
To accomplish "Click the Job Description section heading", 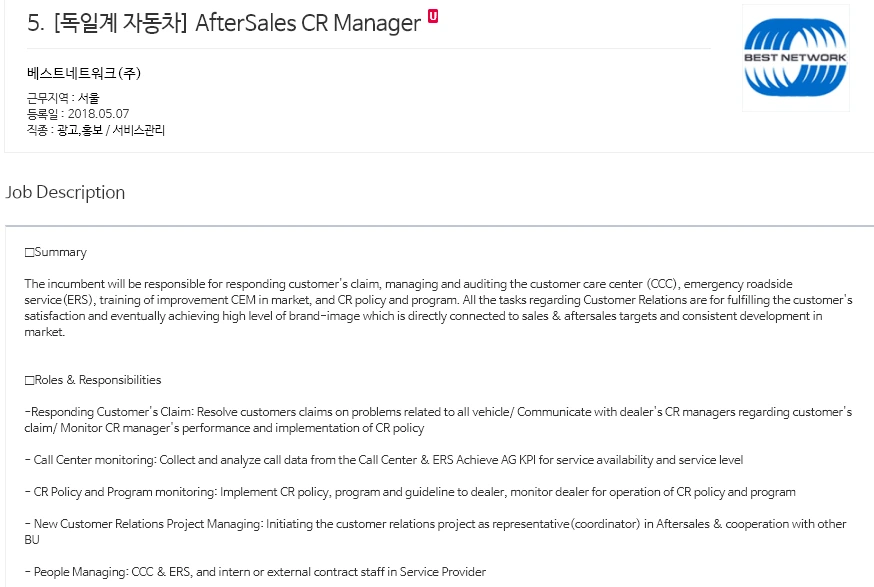I will [x=65, y=192].
